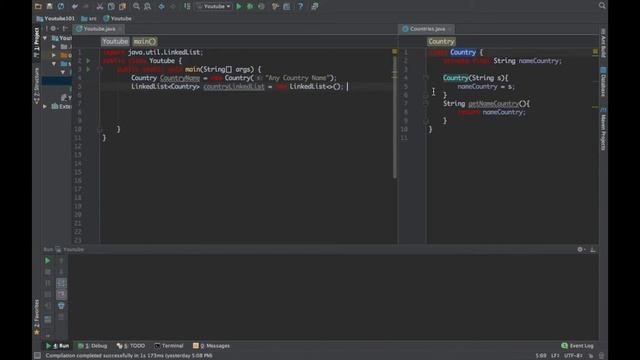This screenshot has height=360, width=640.
Task: Click the main() method breadcrumb chip
Action: (144, 42)
